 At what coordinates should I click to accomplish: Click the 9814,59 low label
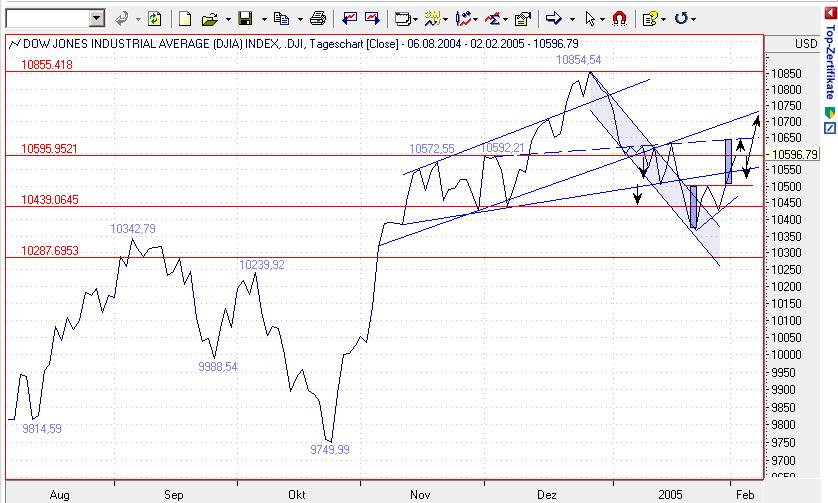42,429
